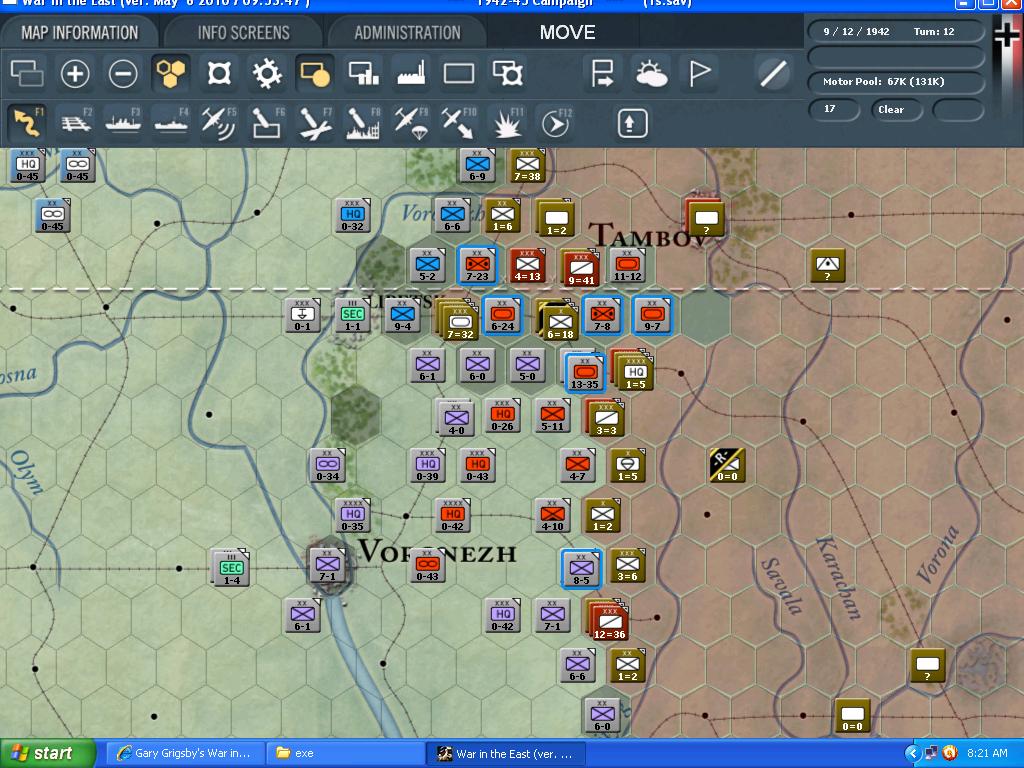The image size is (1024, 768).
Task: Zoom in the map with plus icon
Action: (75, 73)
